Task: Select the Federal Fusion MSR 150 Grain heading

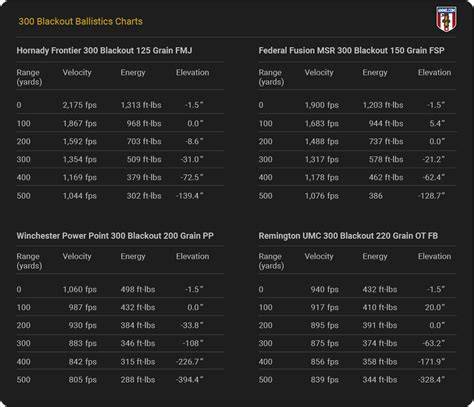Action: [x=351, y=51]
